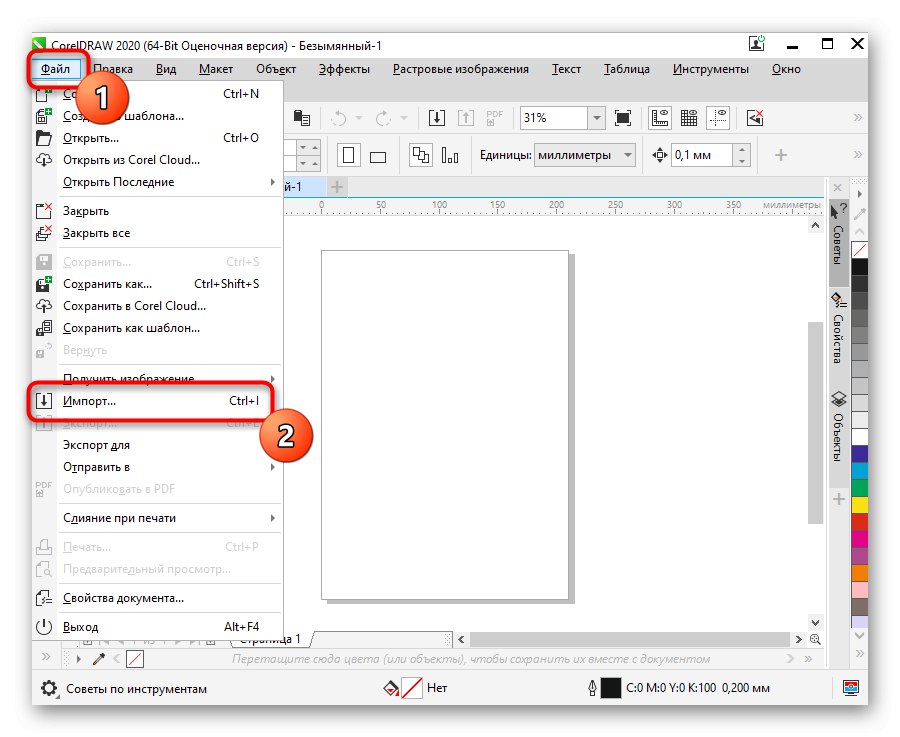Click the Export toolbar icon
This screenshot has height=737, width=900.
[467, 118]
